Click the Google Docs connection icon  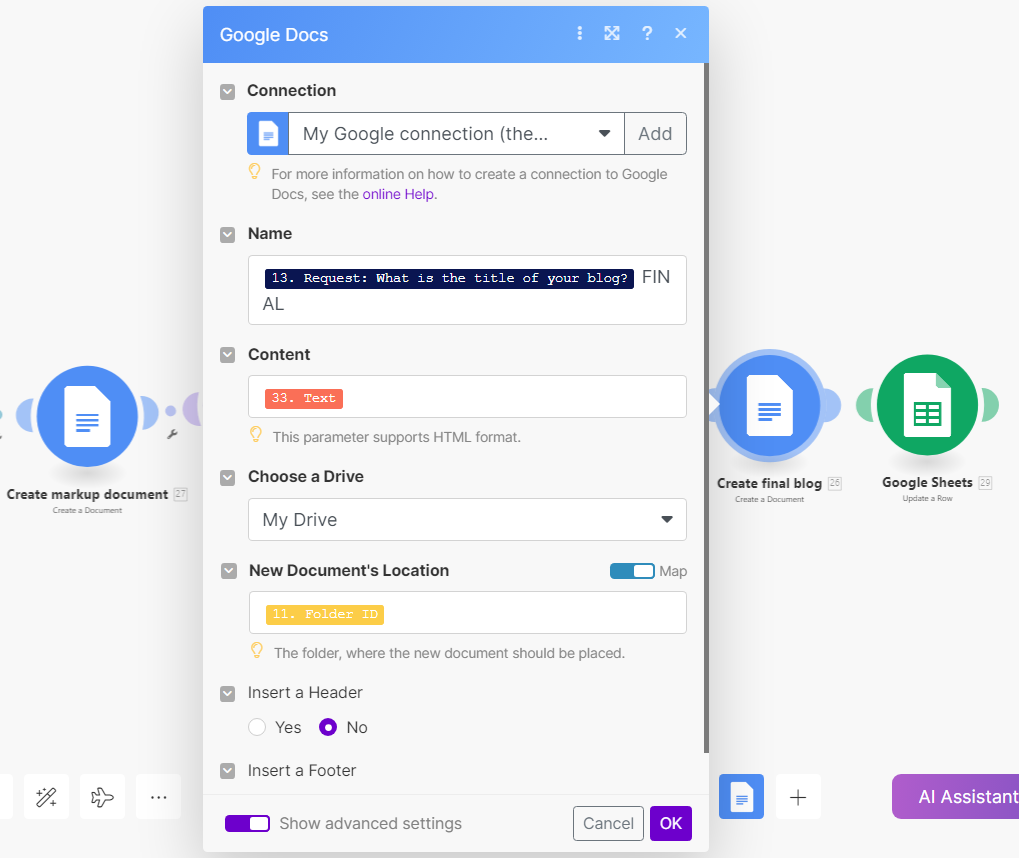pyautogui.click(x=268, y=134)
